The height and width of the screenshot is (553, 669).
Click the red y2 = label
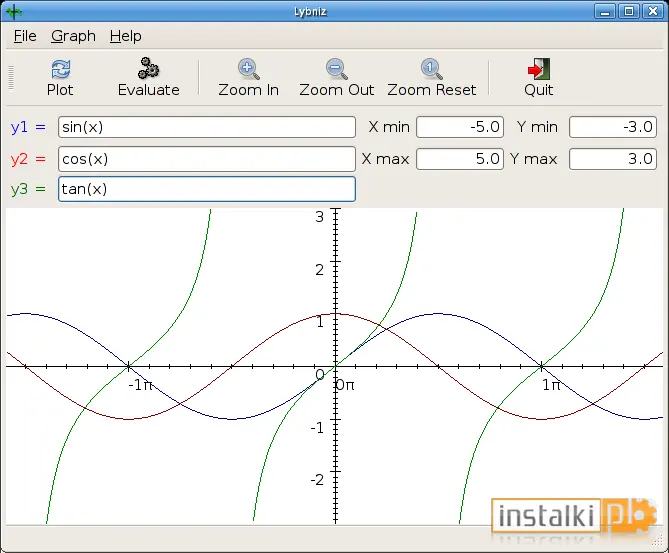click(x=28, y=159)
